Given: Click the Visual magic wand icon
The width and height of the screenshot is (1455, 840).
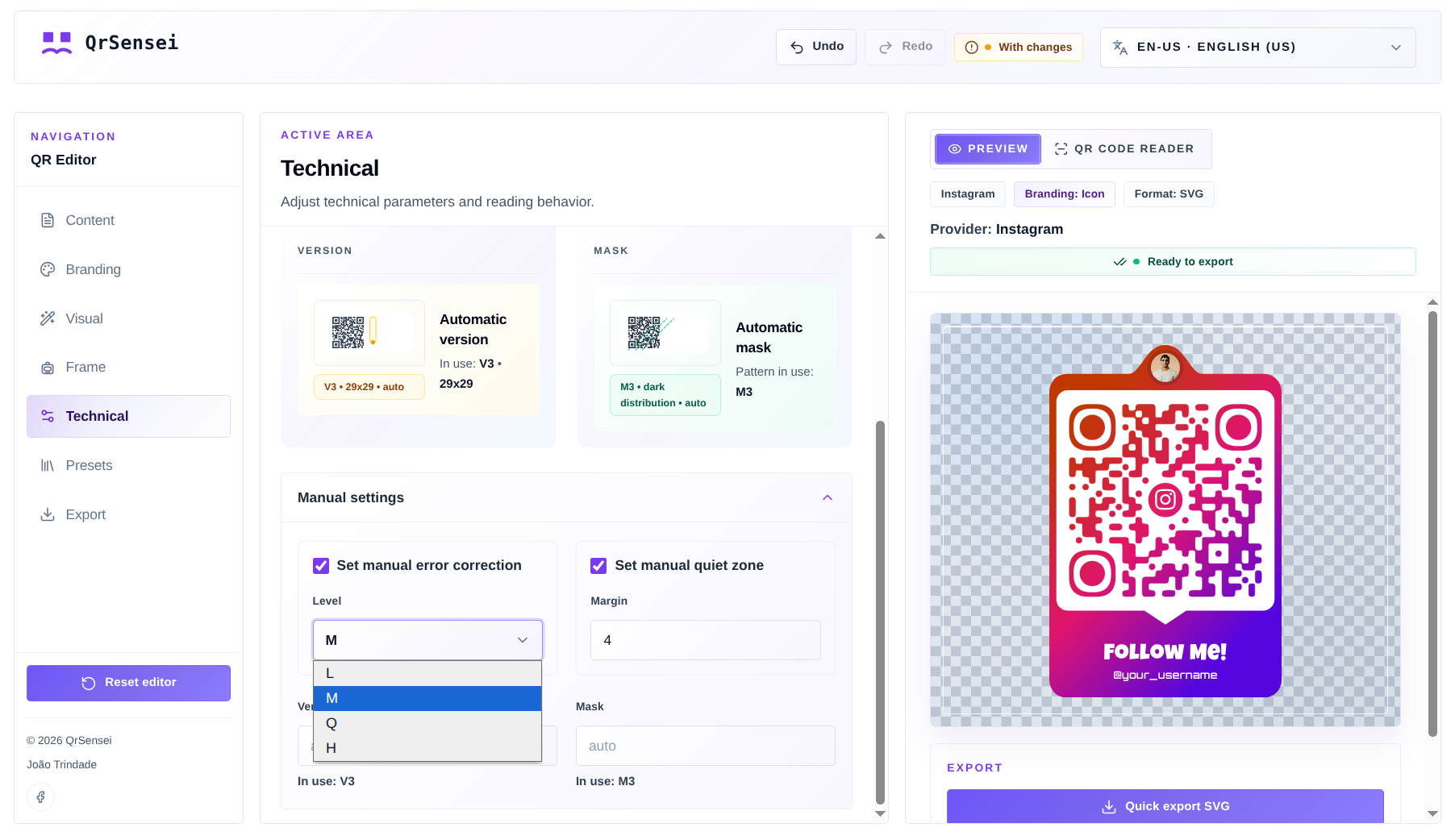Looking at the screenshot, I should [48, 318].
